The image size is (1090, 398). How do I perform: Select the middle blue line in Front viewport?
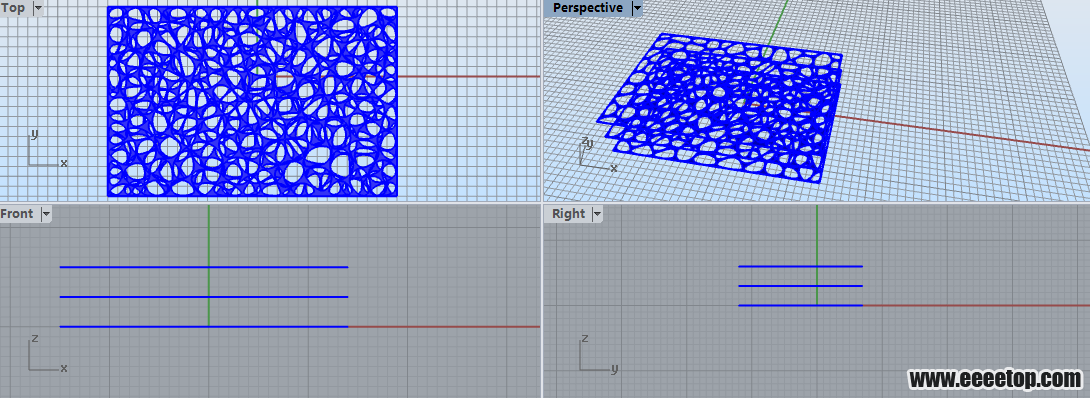pyautogui.click(x=204, y=297)
